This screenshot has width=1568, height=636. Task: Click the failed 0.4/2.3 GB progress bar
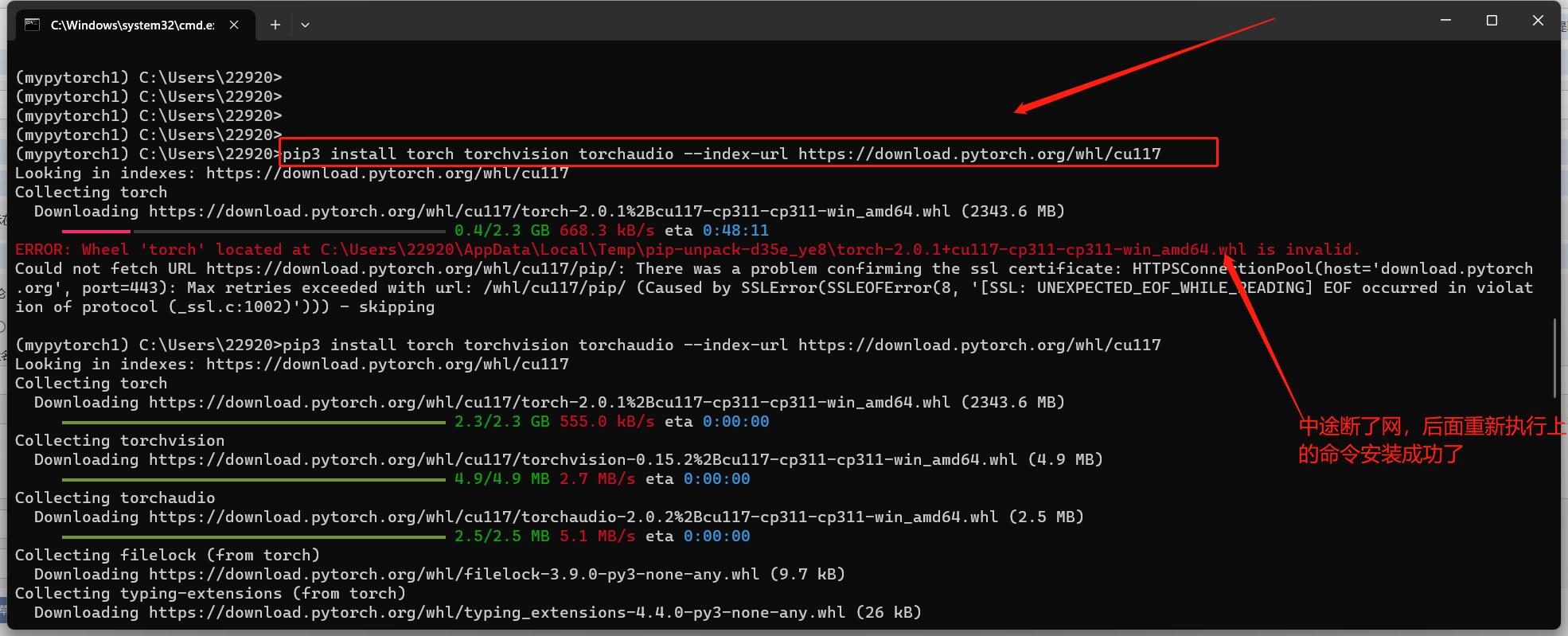point(253,231)
